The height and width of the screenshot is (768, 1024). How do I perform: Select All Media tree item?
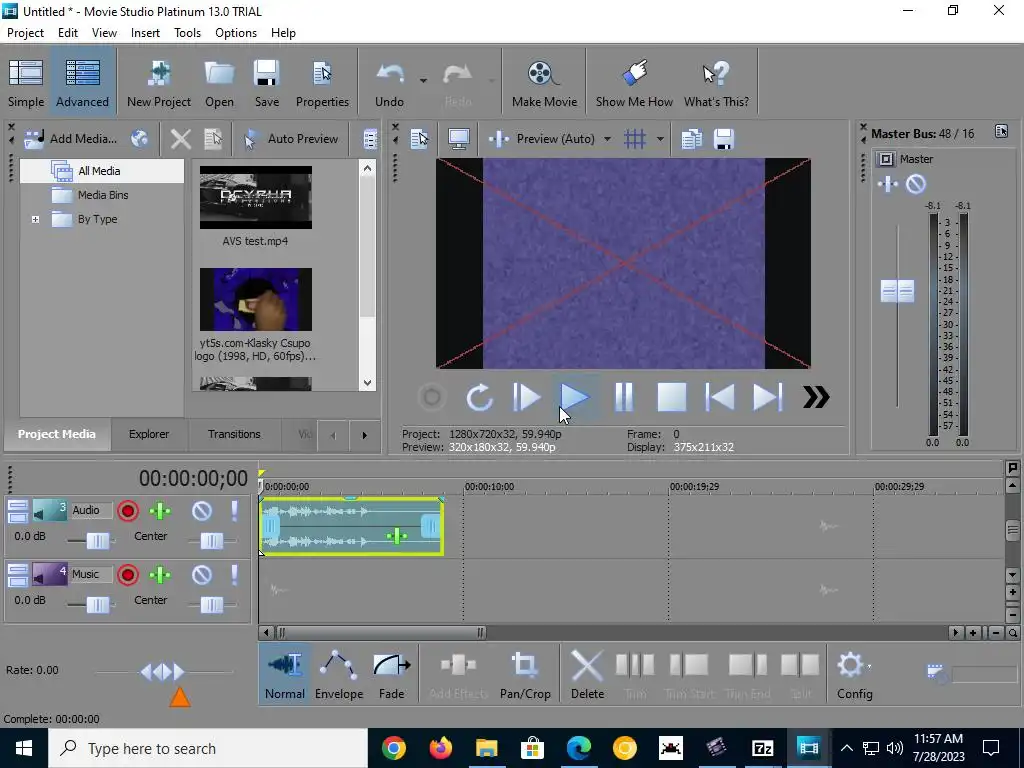coord(99,171)
